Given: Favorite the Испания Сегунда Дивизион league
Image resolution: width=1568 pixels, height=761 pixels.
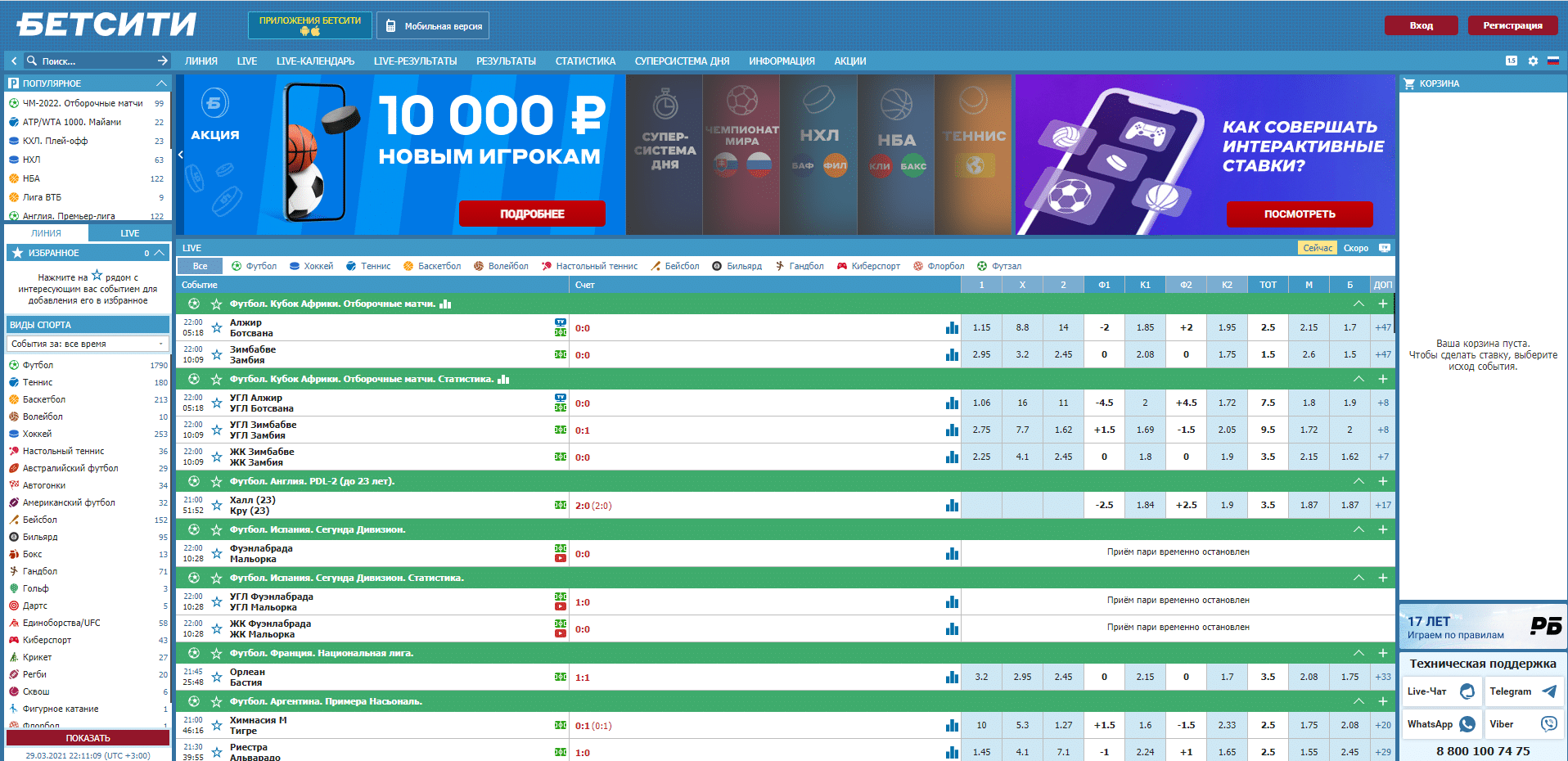Looking at the screenshot, I should click(x=217, y=529).
